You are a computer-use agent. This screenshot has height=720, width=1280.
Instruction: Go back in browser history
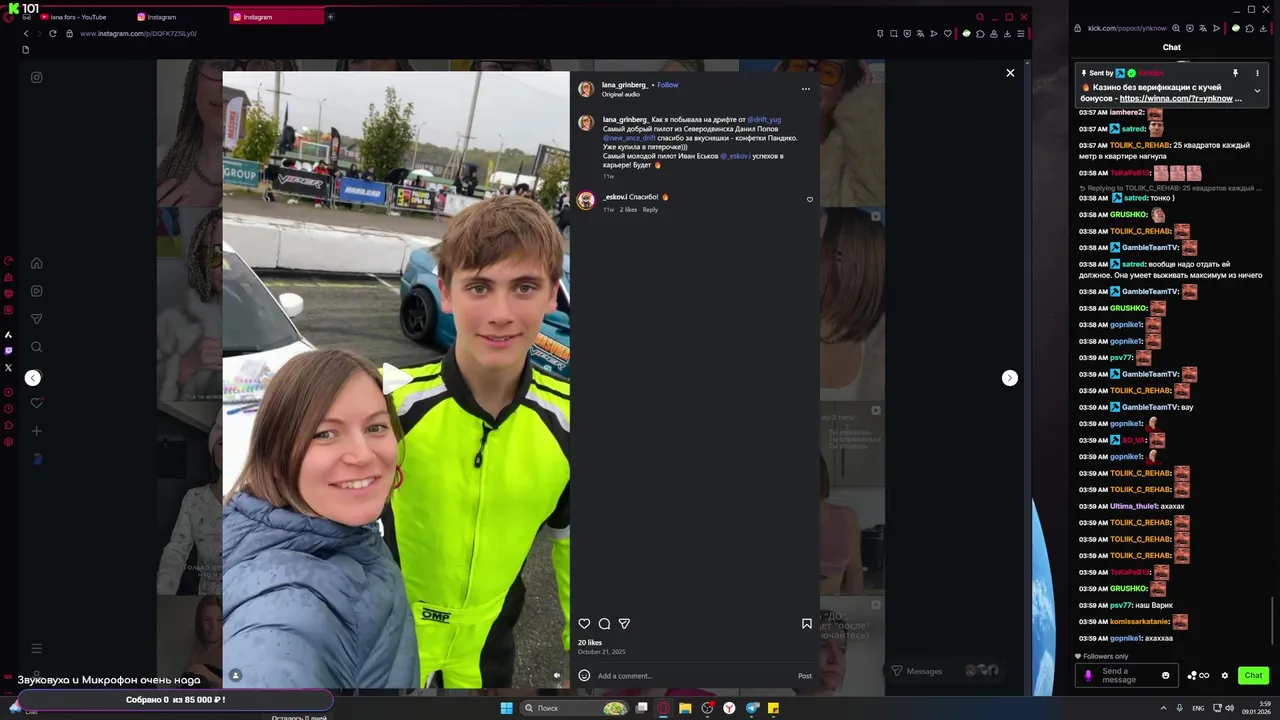point(26,33)
